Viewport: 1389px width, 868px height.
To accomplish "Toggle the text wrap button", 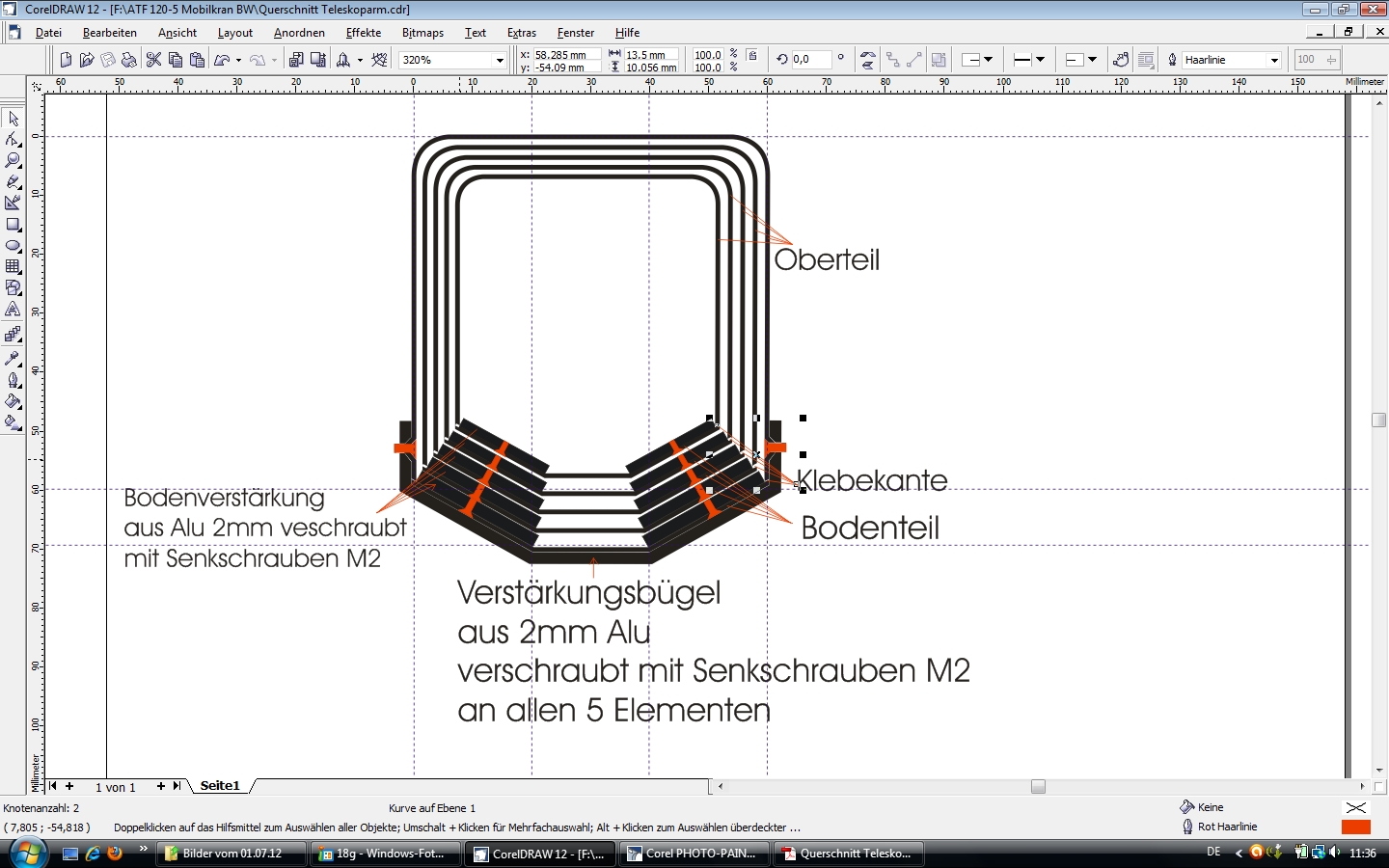I will pos(1146,60).
